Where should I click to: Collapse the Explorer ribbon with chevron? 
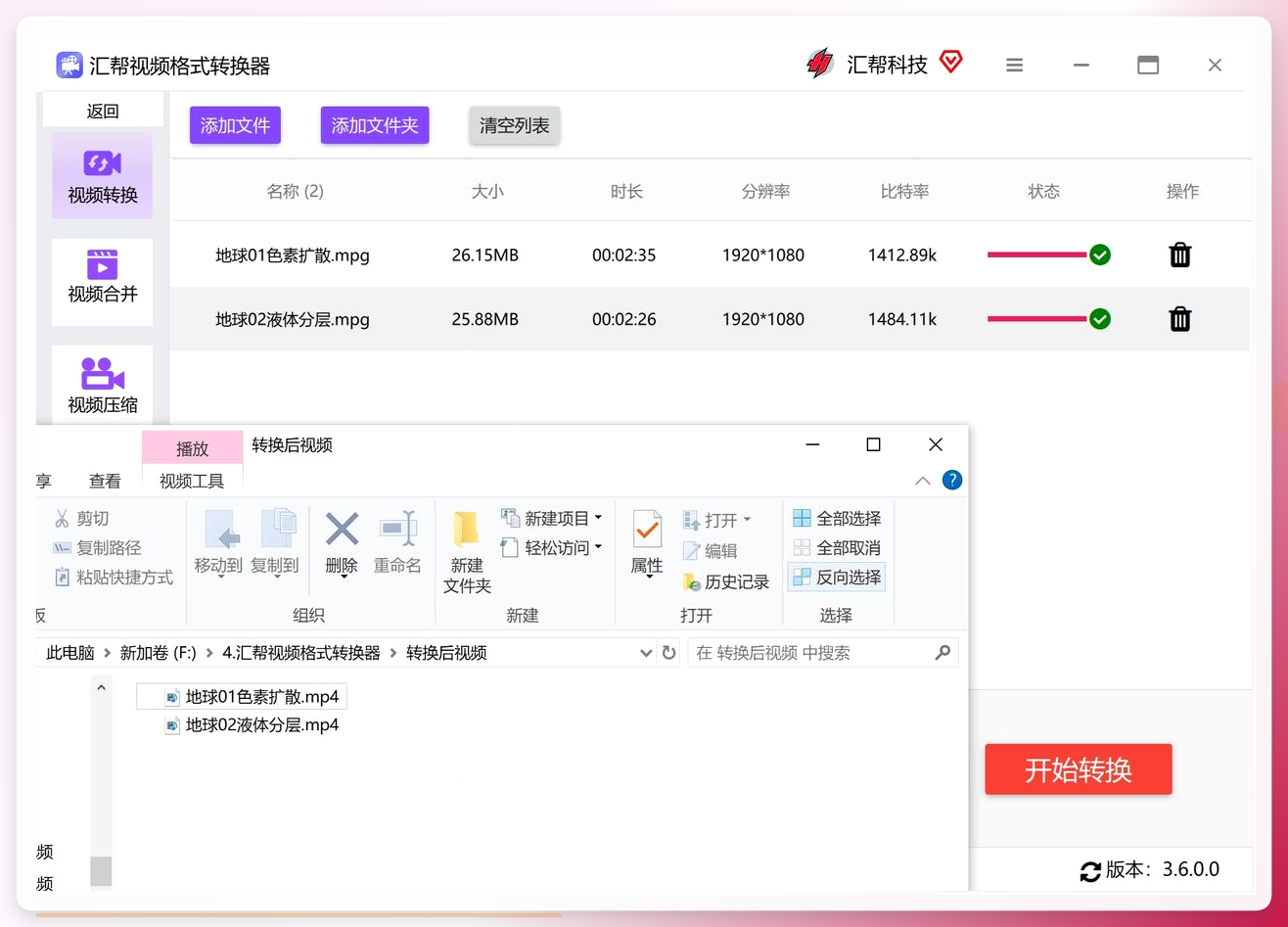[922, 481]
